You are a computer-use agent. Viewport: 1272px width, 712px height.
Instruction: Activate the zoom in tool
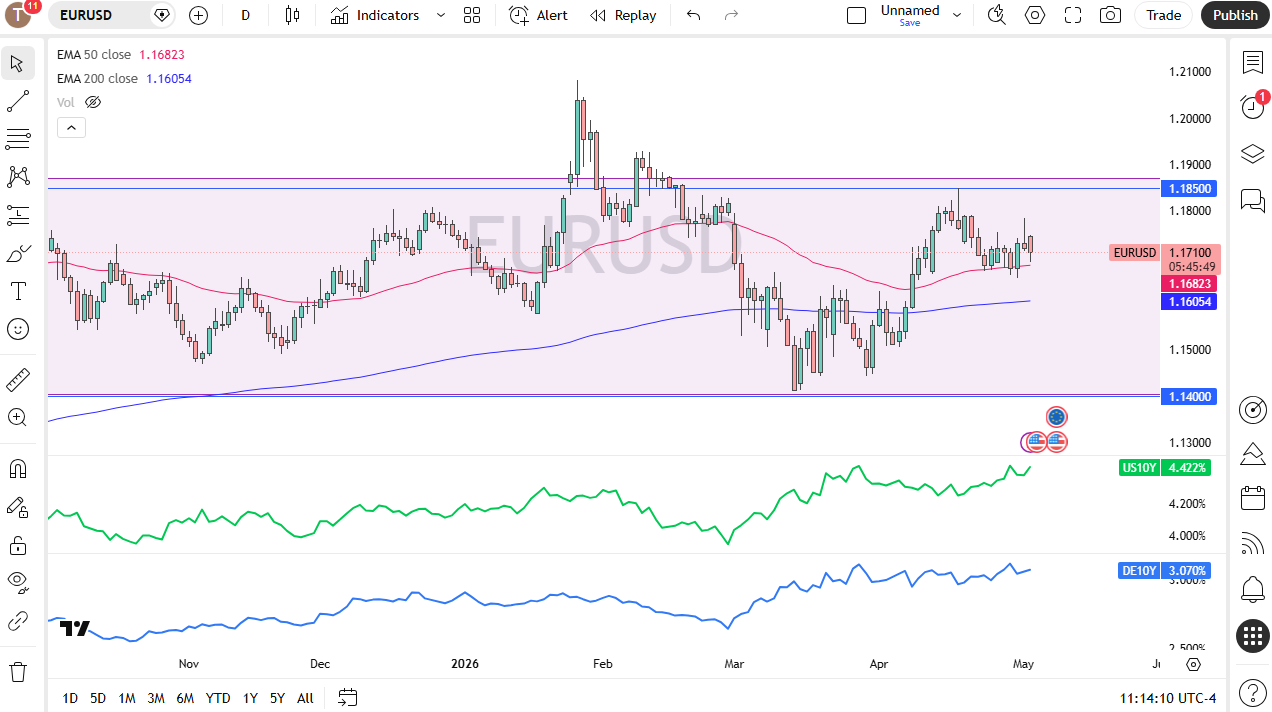pos(18,417)
